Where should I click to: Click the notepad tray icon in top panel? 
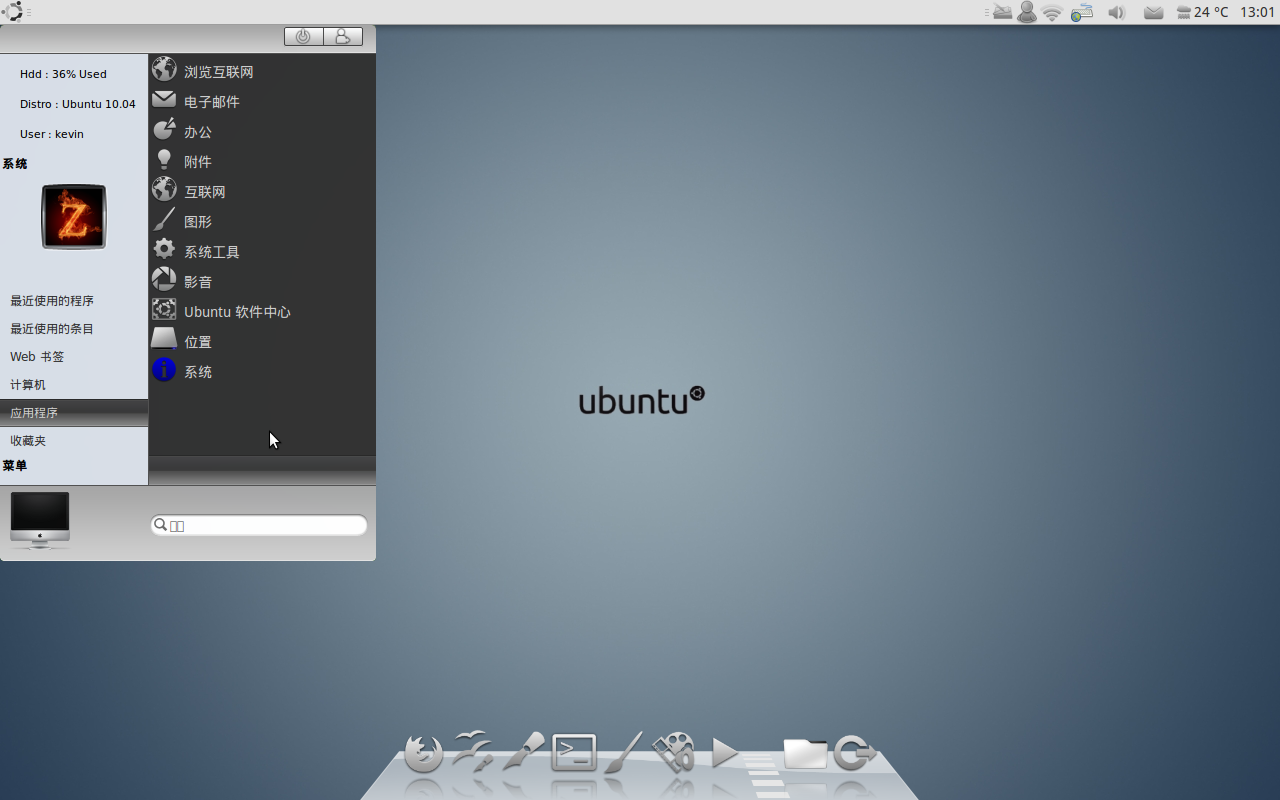(x=1001, y=12)
